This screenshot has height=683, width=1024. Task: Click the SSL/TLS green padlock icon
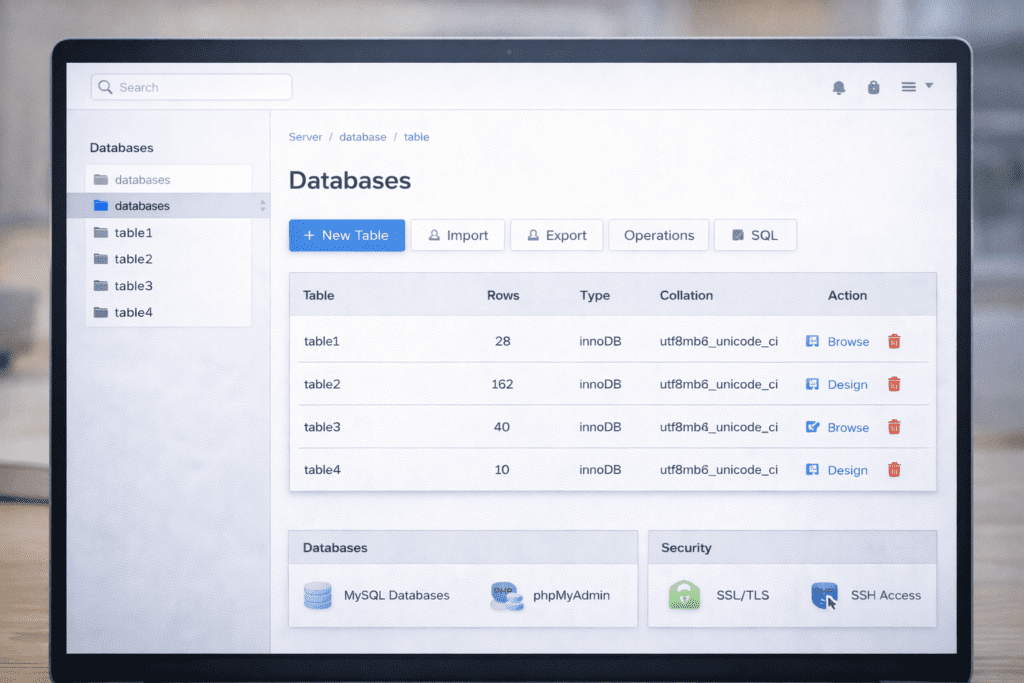tap(684, 595)
